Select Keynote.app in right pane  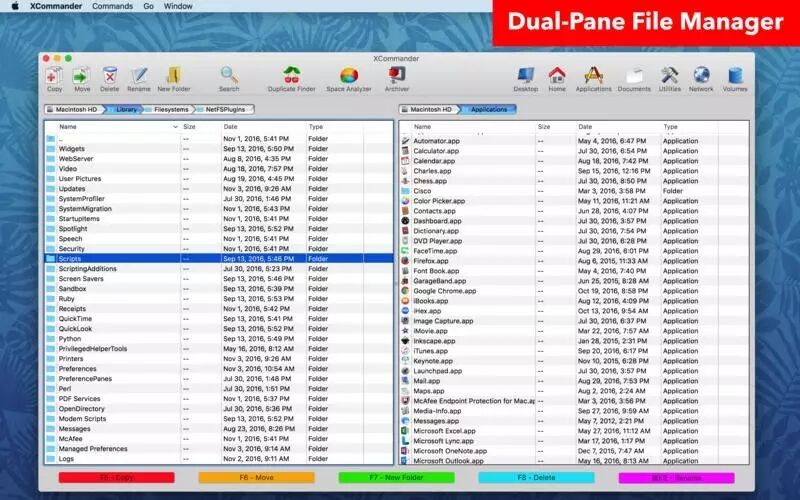click(x=574, y=361)
